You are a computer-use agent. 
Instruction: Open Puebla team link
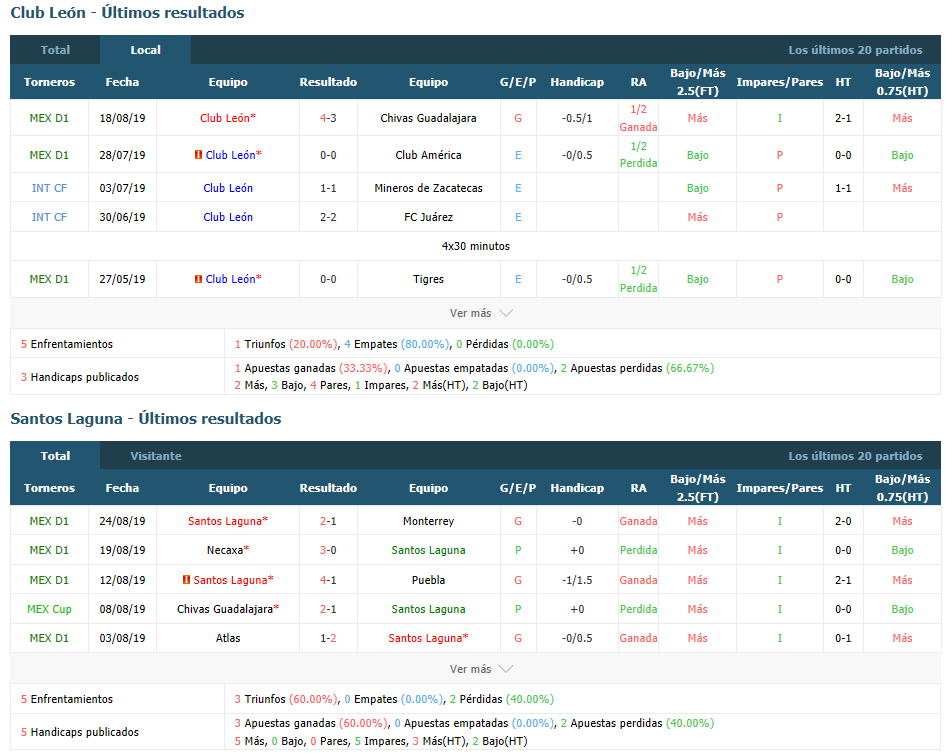coord(428,580)
